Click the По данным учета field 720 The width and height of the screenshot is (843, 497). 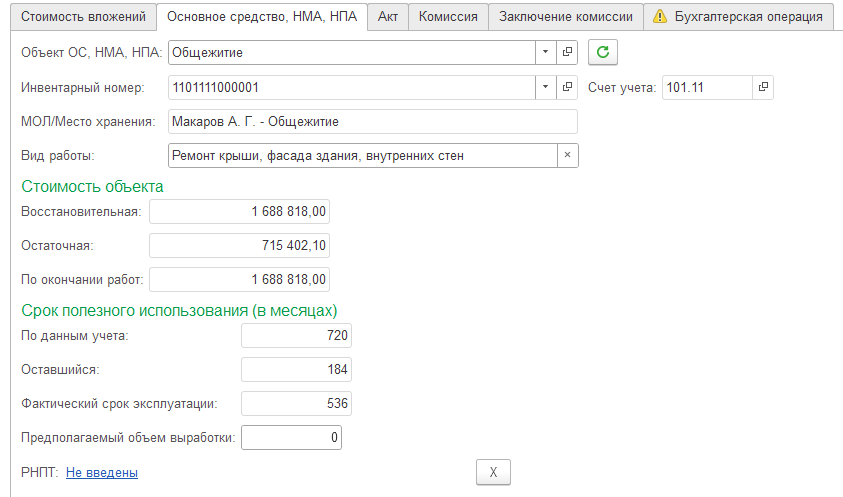pyautogui.click(x=296, y=335)
